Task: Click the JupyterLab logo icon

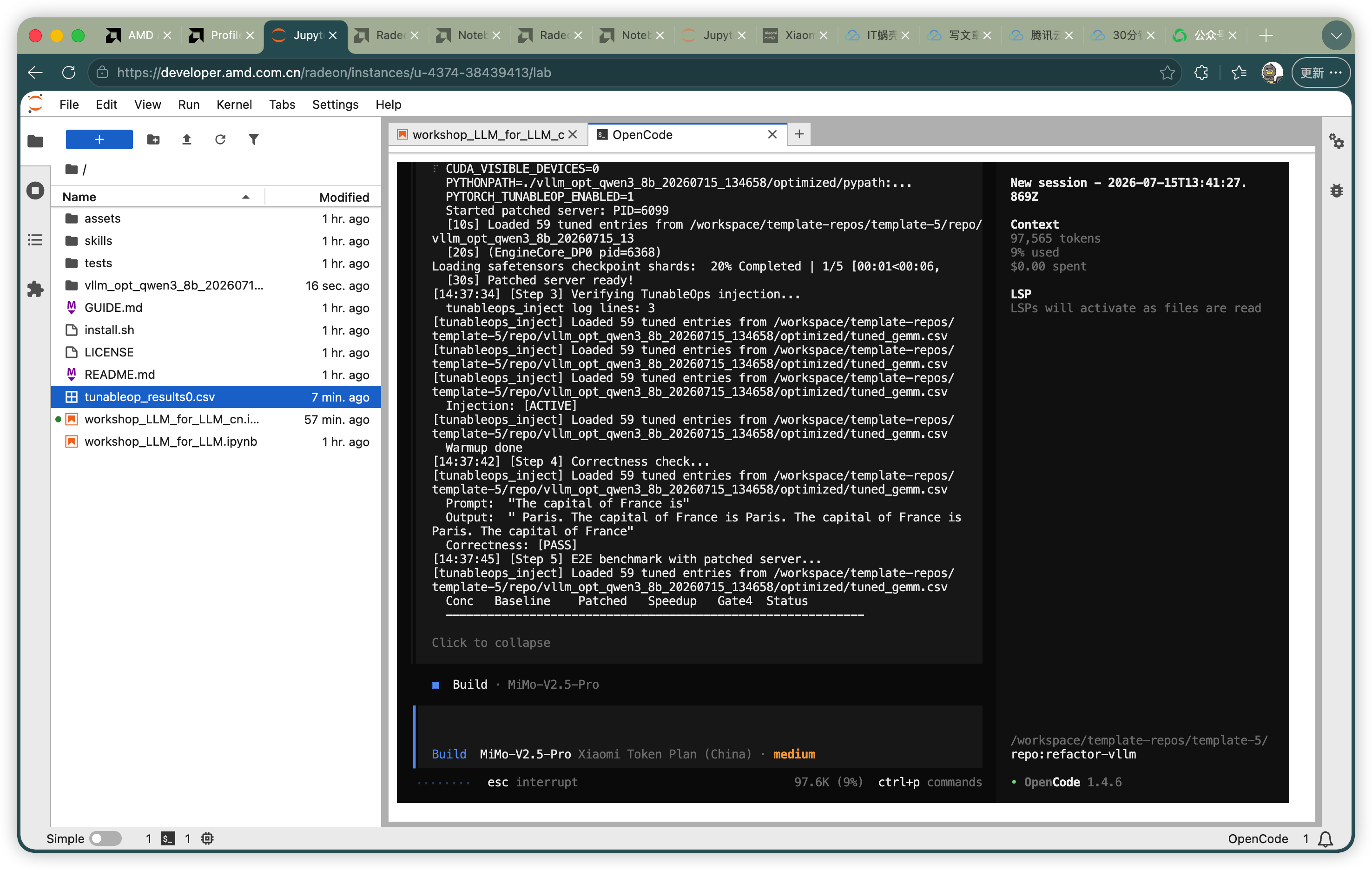Action: (35, 104)
